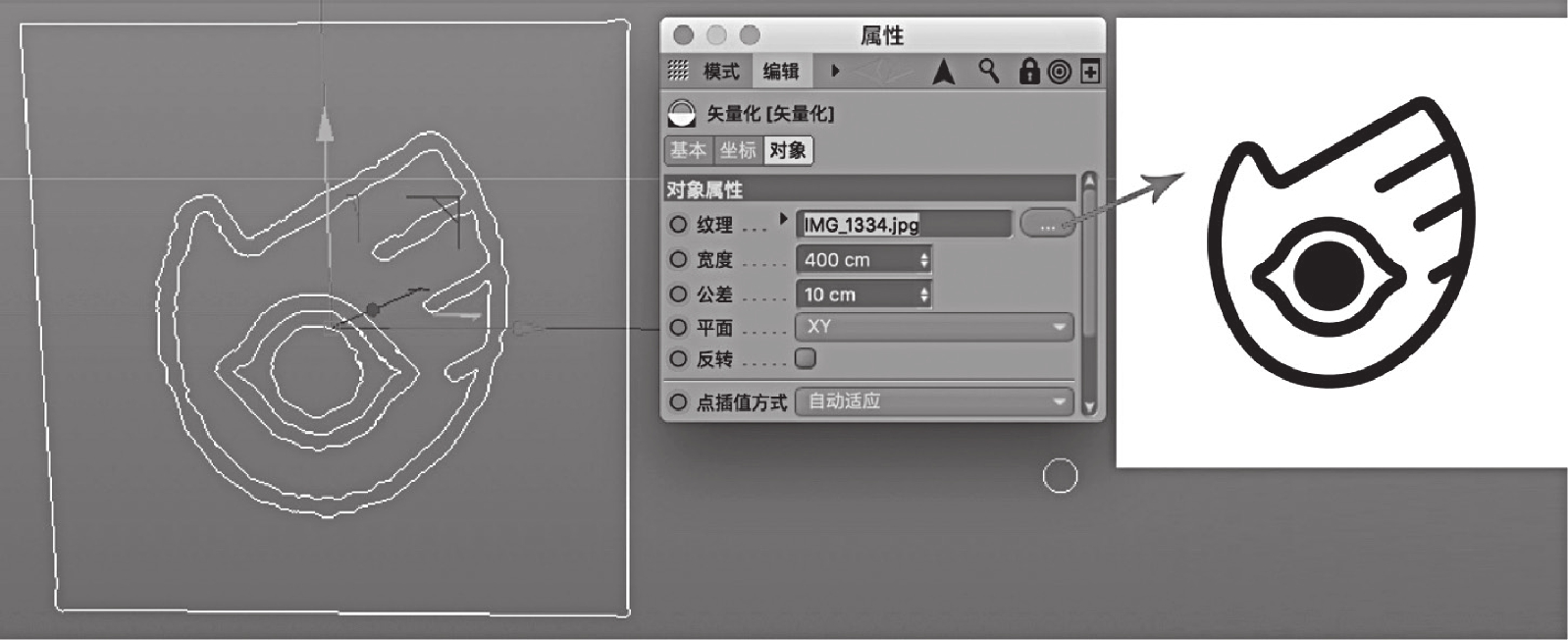Viewport: 1568px width, 640px height.
Task: Click the eye logo reference image
Action: click(x=1341, y=241)
